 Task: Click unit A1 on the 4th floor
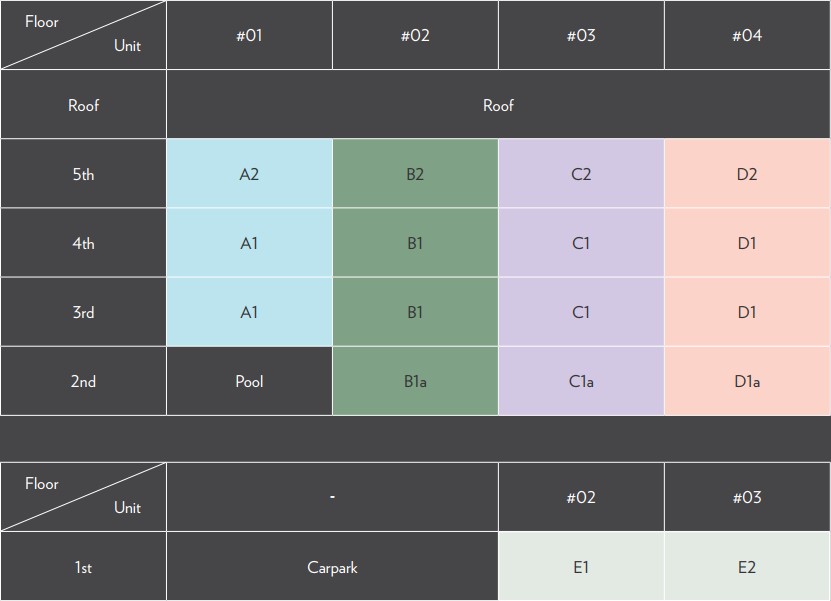point(249,243)
